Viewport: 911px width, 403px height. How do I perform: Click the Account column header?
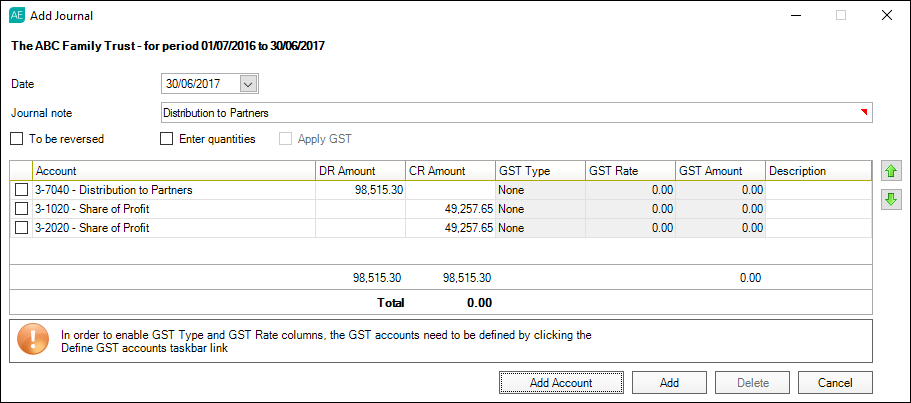click(x=173, y=171)
